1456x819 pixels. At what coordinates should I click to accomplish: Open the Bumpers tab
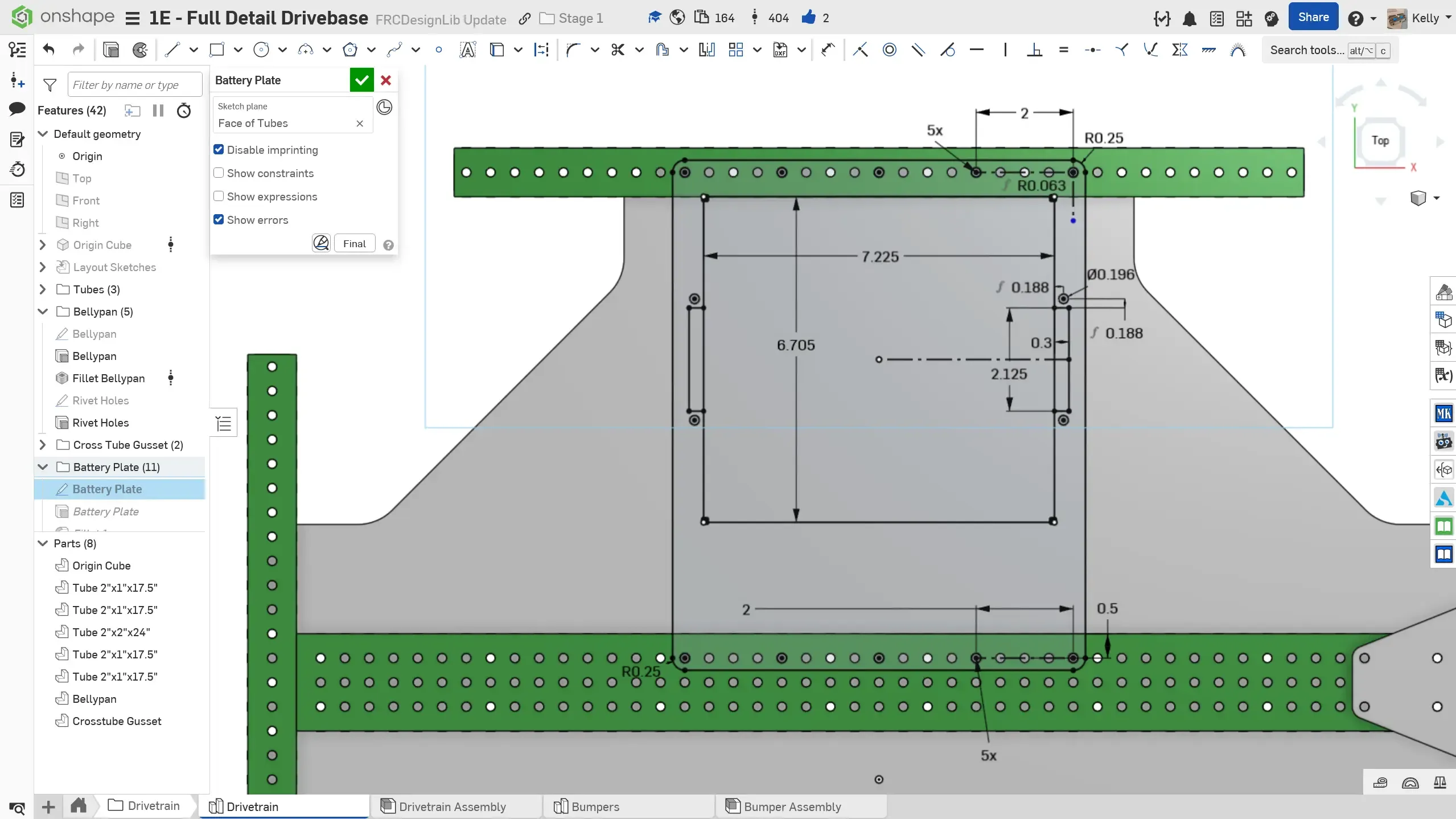point(595,806)
